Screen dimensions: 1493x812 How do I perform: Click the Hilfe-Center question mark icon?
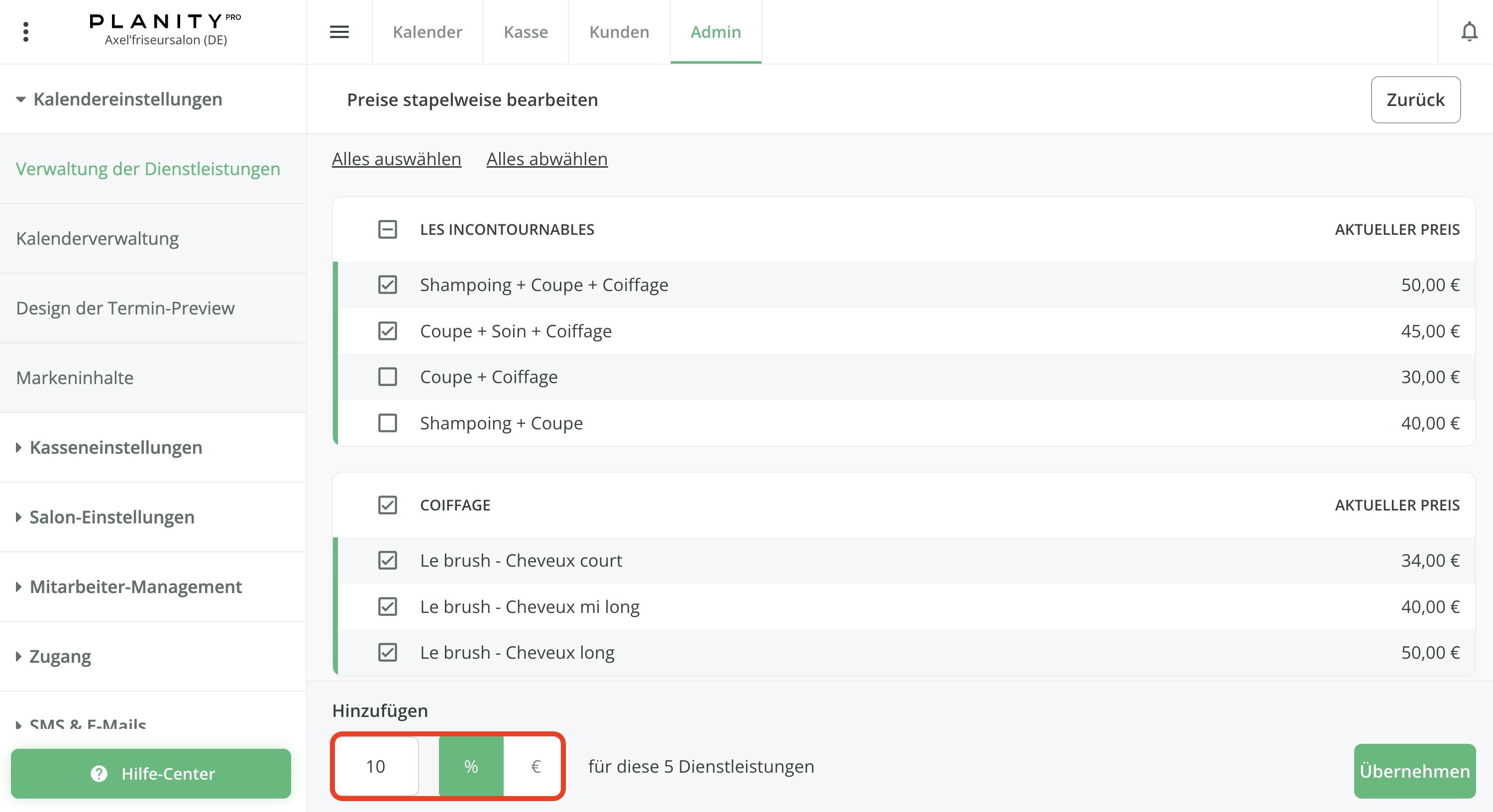(99, 773)
